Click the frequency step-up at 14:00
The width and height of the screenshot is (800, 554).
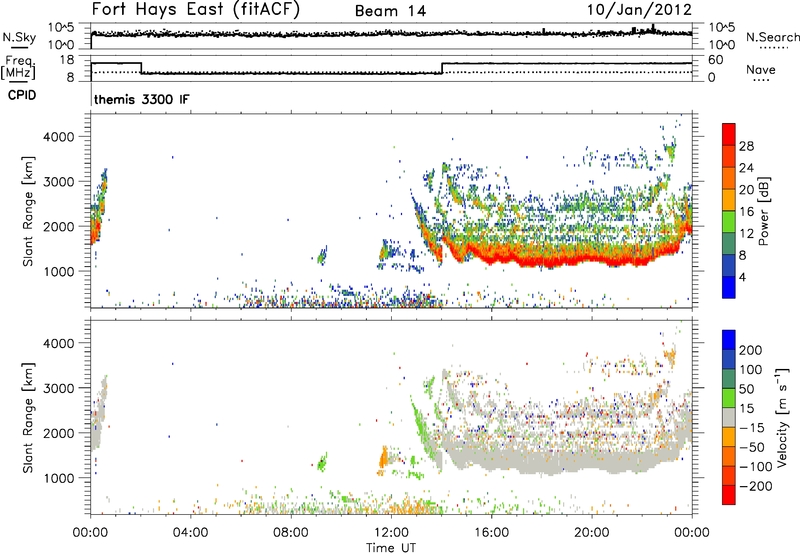pyautogui.click(x=442, y=68)
